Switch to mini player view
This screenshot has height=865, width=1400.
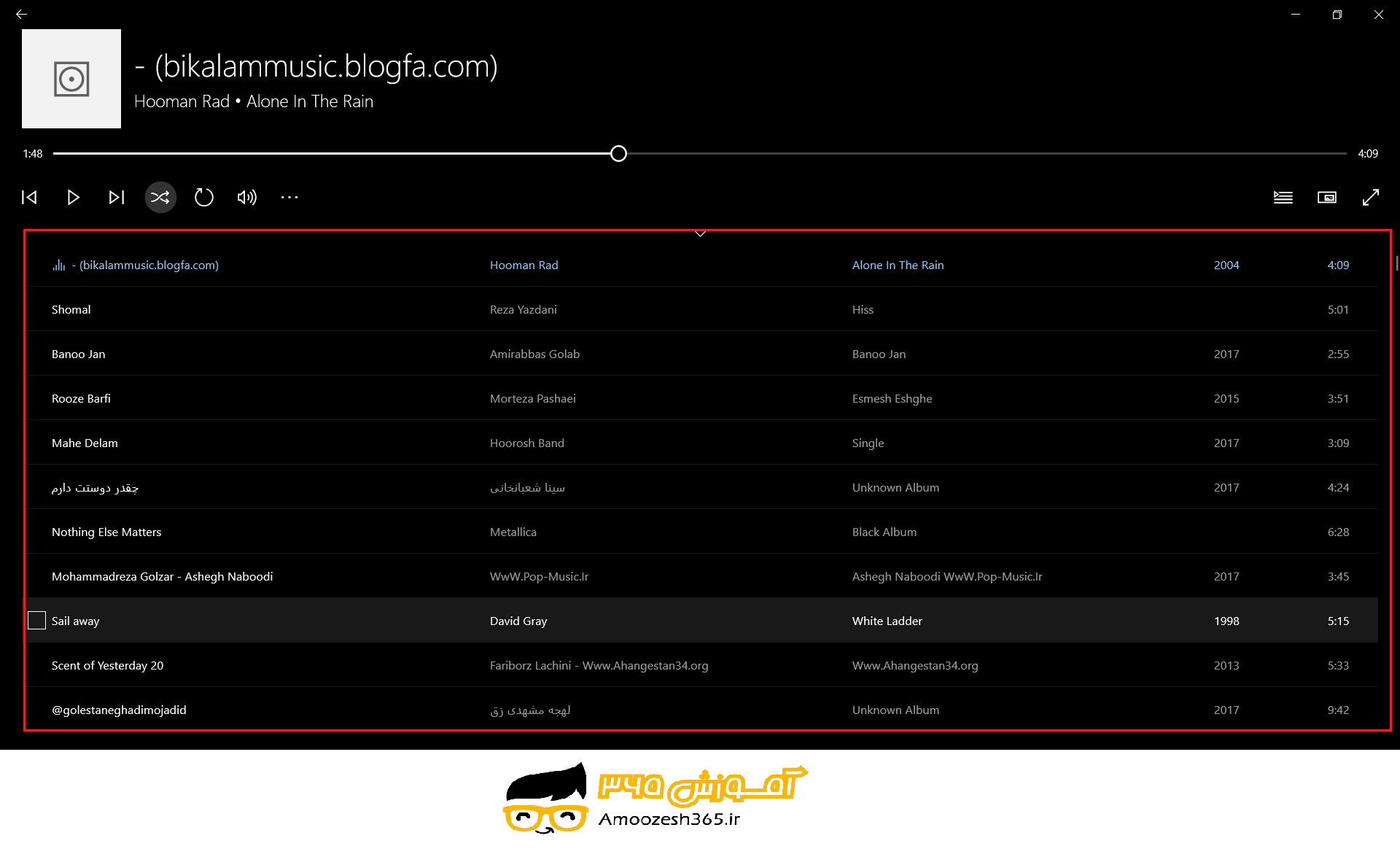[x=1326, y=197]
